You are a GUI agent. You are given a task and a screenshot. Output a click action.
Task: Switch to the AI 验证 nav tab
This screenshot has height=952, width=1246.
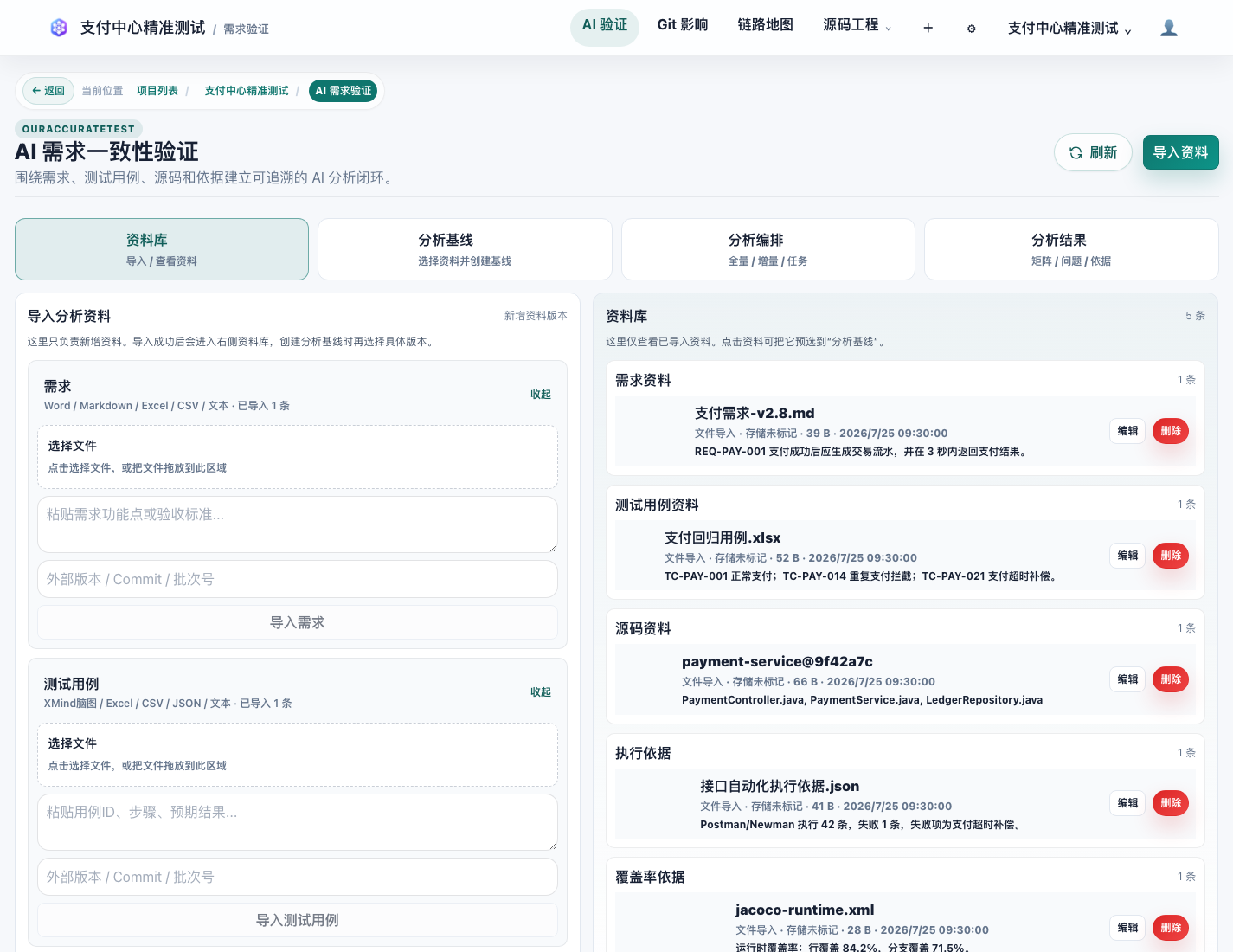(605, 26)
